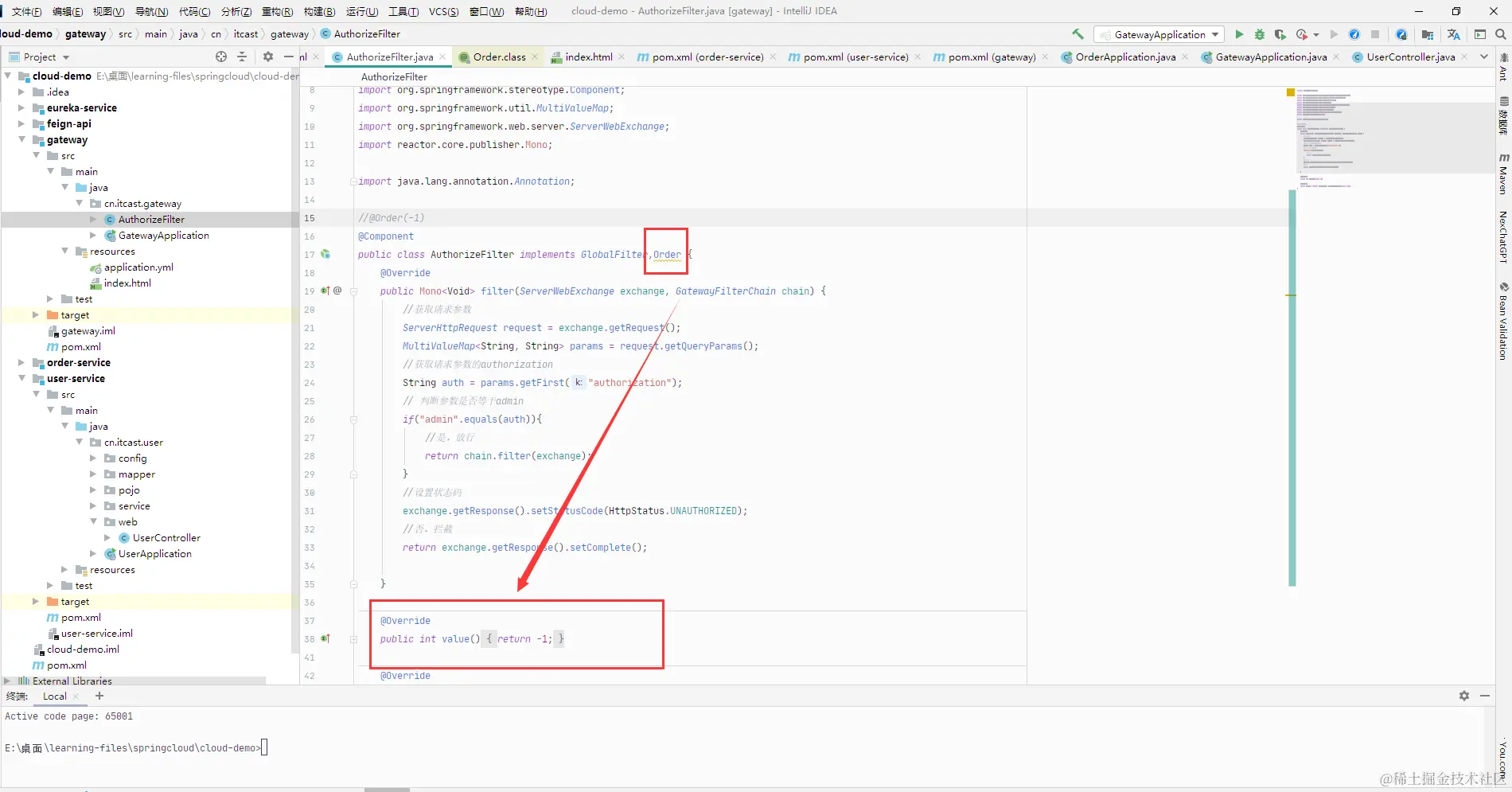Image resolution: width=1512 pixels, height=792 pixels.
Task: Select GatewayApplication in the project tree
Action: [x=163, y=235]
